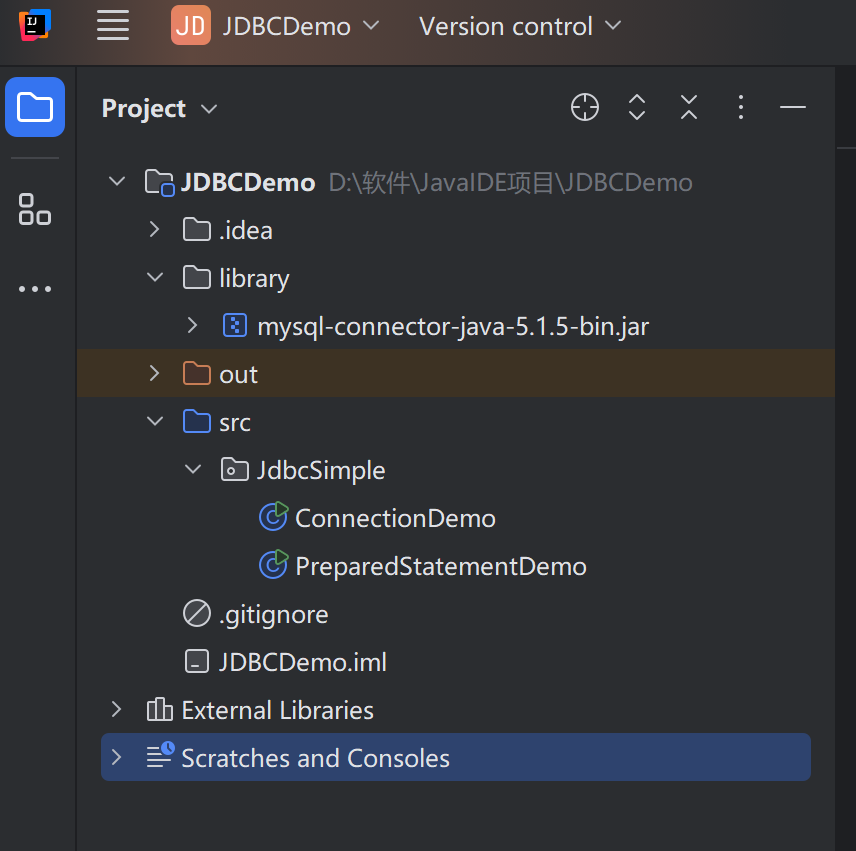
Task: Click the blue src source folder icon
Action: [x=197, y=421]
